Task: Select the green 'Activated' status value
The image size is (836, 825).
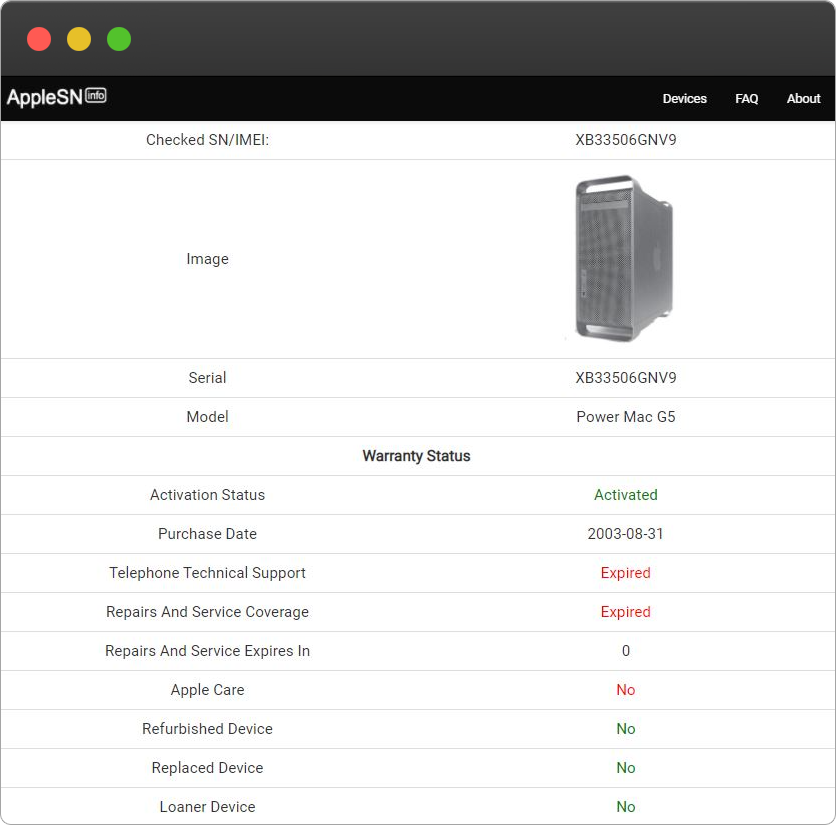Action: tap(625, 495)
